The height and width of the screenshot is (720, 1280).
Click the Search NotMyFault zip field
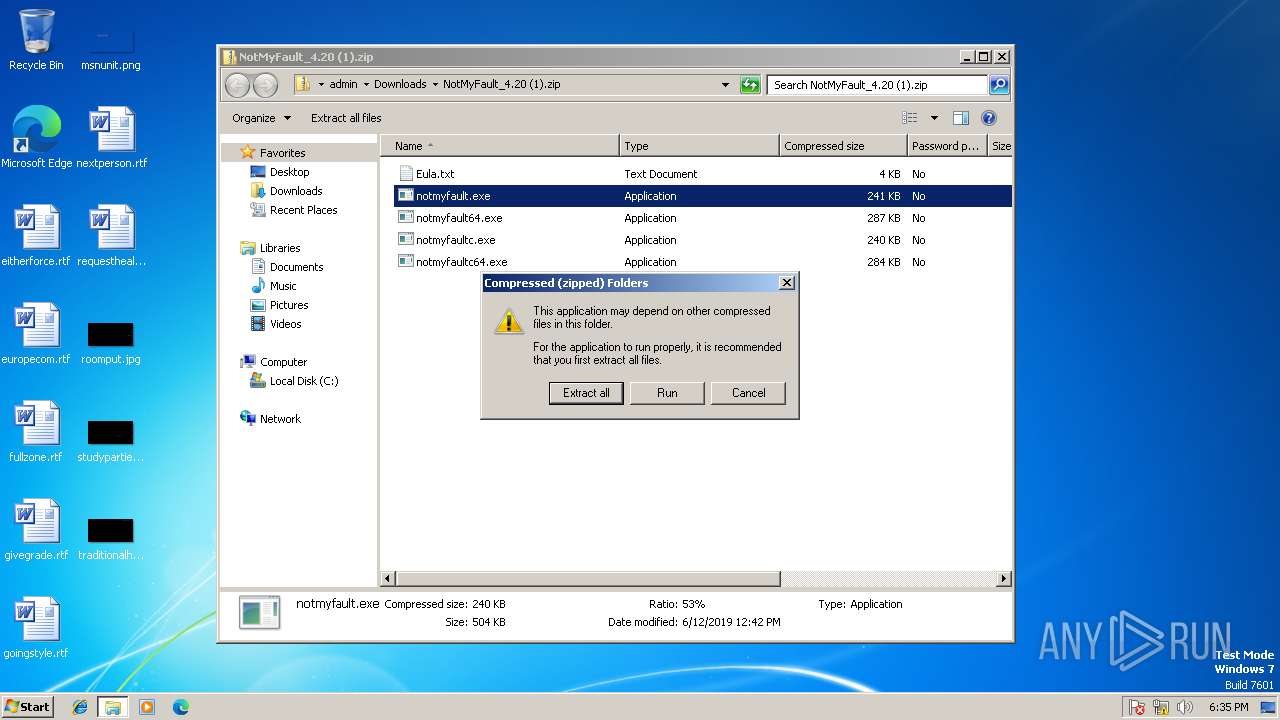tap(878, 85)
